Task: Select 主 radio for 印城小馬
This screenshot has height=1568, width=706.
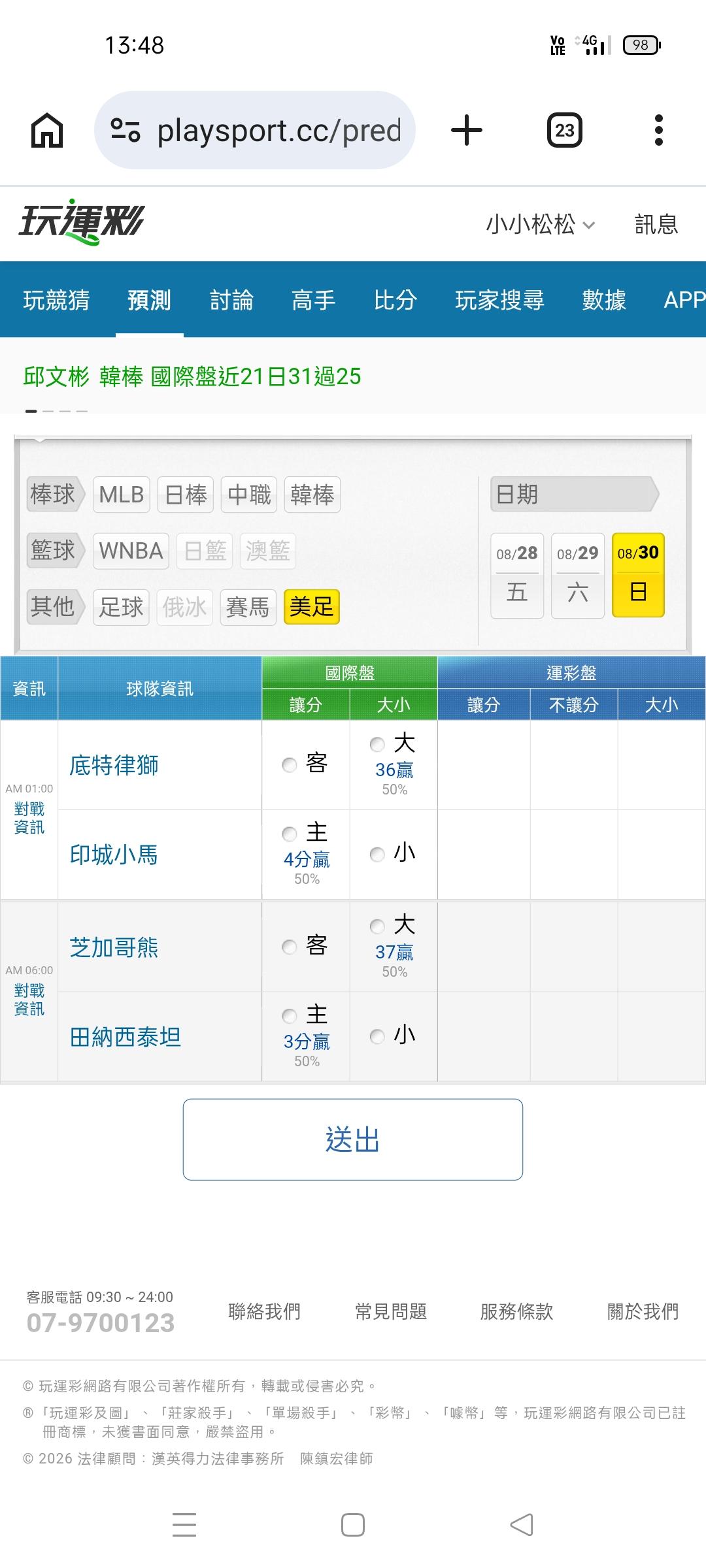Action: [x=289, y=834]
